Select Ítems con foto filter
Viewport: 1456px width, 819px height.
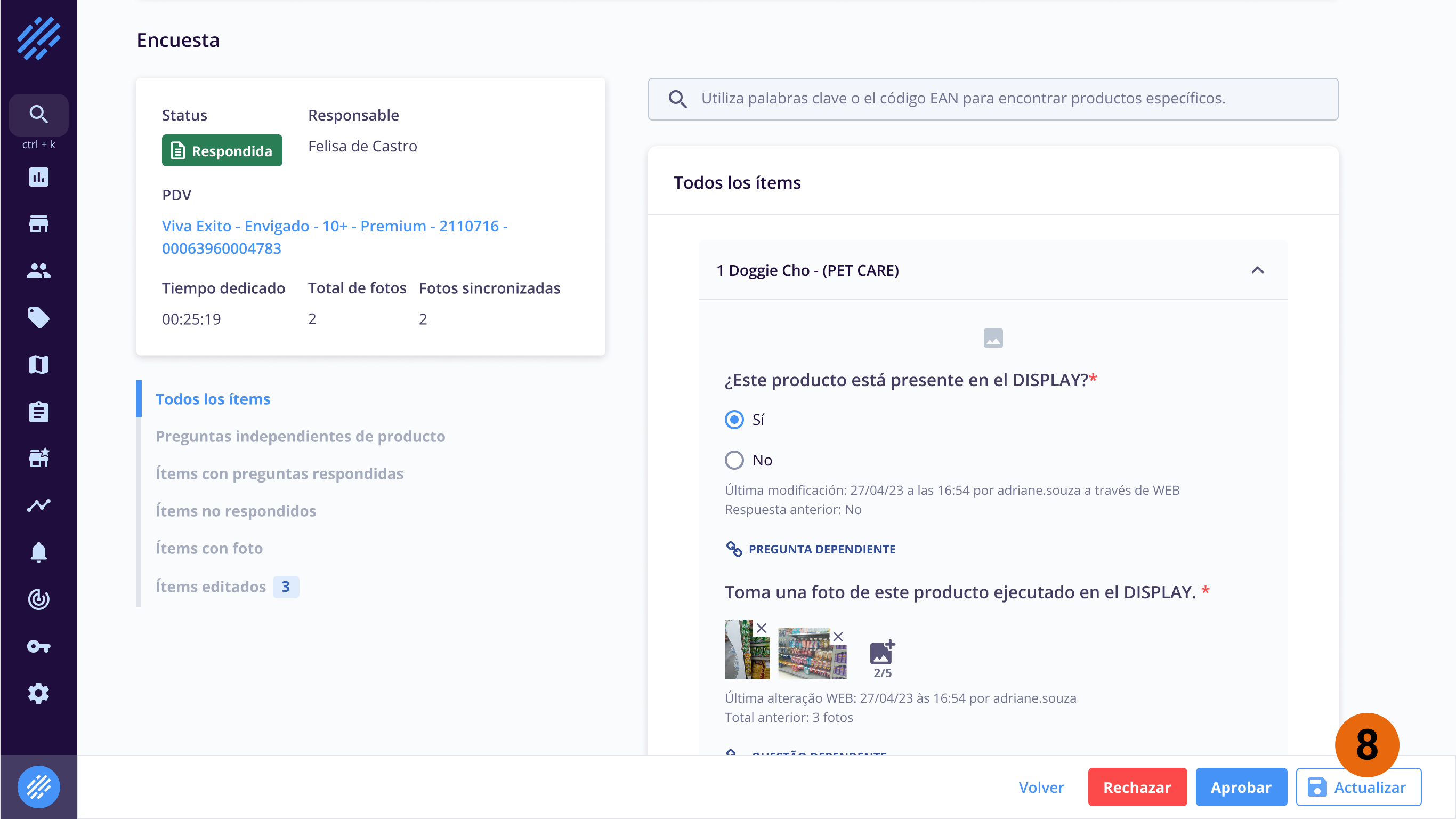click(x=209, y=548)
